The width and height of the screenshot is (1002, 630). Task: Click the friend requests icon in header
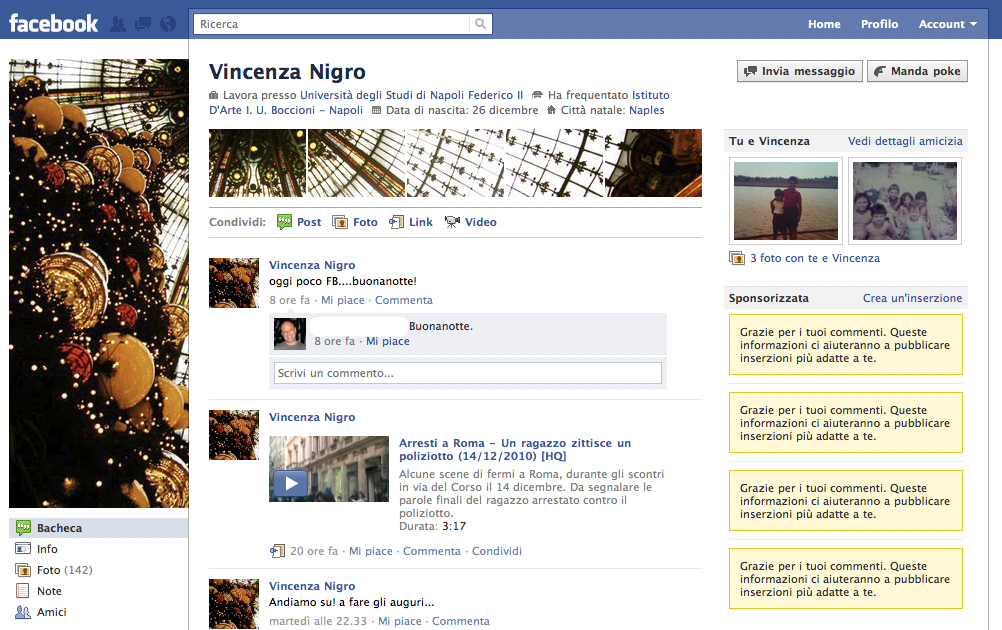pos(118,24)
